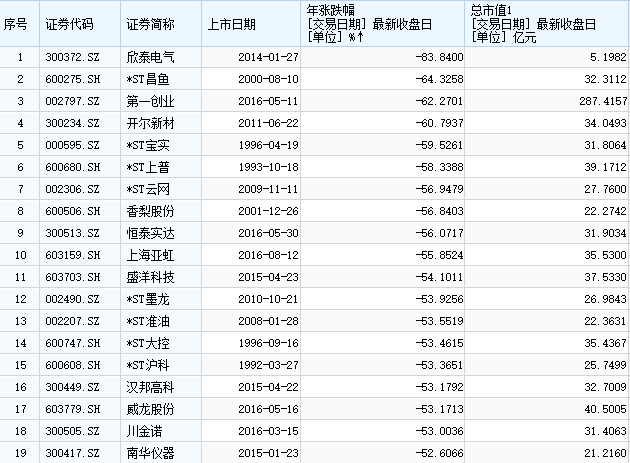Select stock code 002490.SZ

click(x=72, y=299)
